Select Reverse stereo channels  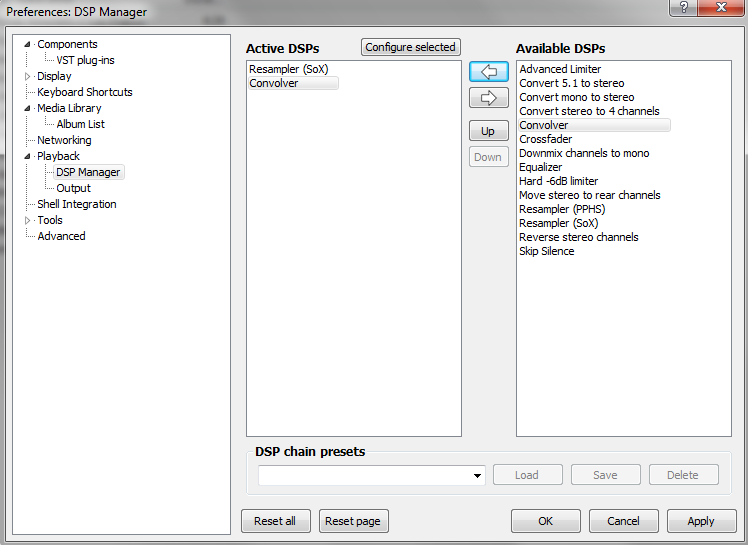[x=579, y=237]
